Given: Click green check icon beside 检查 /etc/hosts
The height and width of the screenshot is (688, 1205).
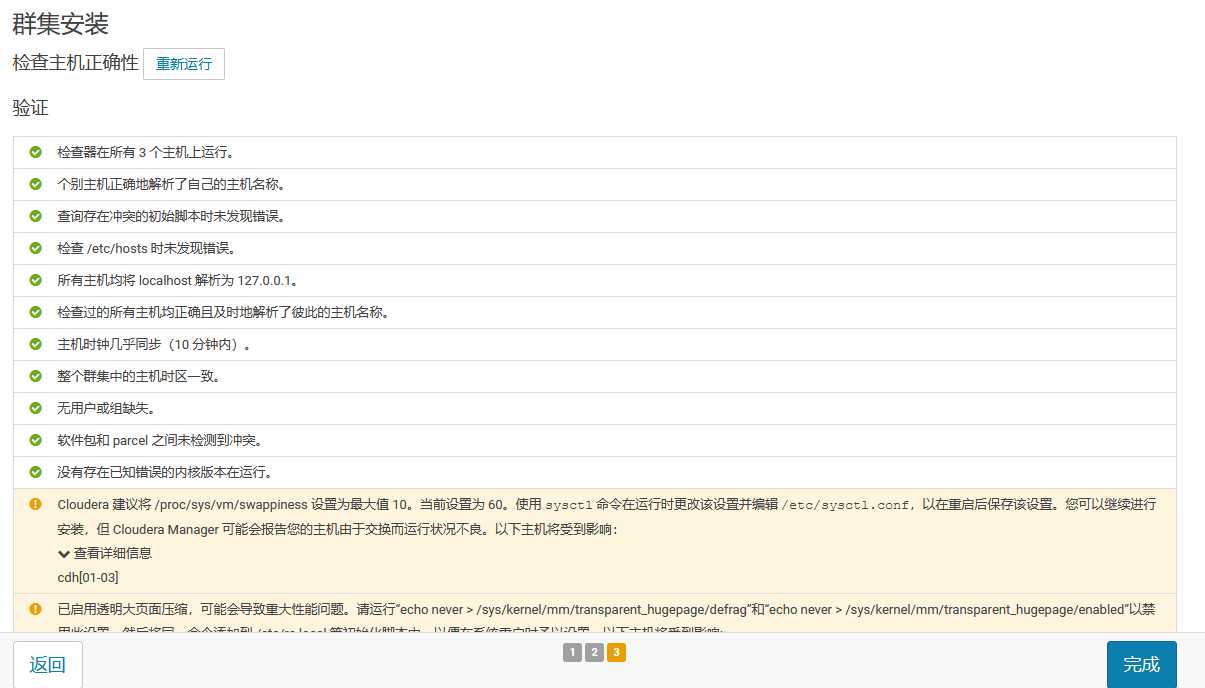Looking at the screenshot, I should click(x=36, y=248).
